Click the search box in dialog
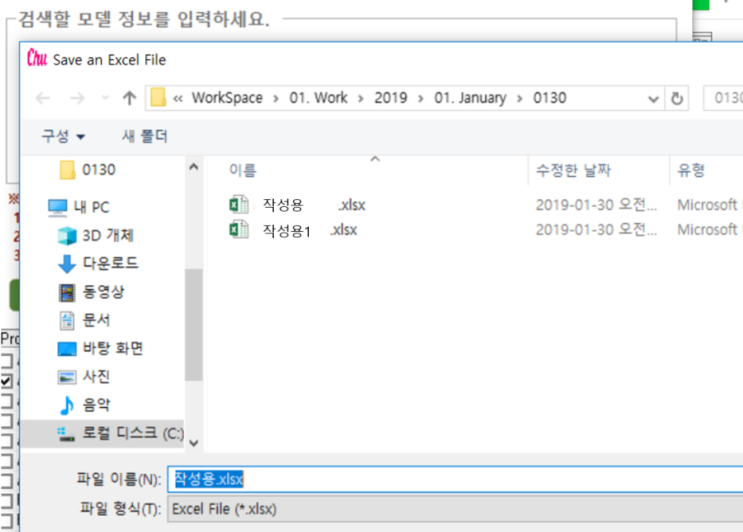Image resolution: width=743 pixels, height=532 pixels. coord(724,98)
